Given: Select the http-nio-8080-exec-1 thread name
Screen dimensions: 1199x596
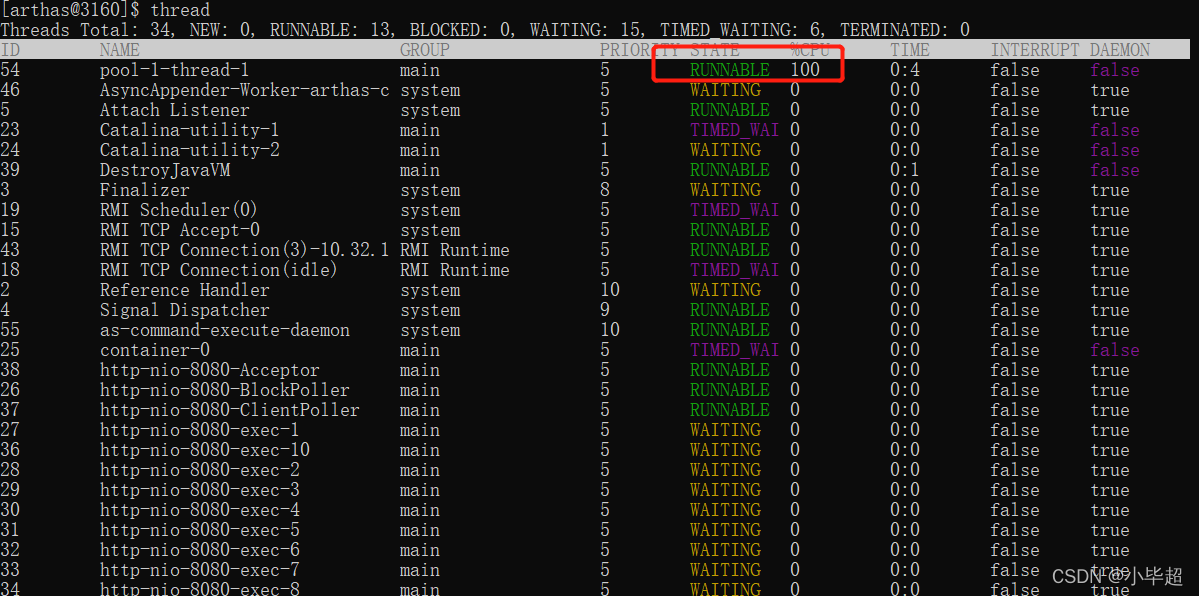Looking at the screenshot, I should (200, 430).
